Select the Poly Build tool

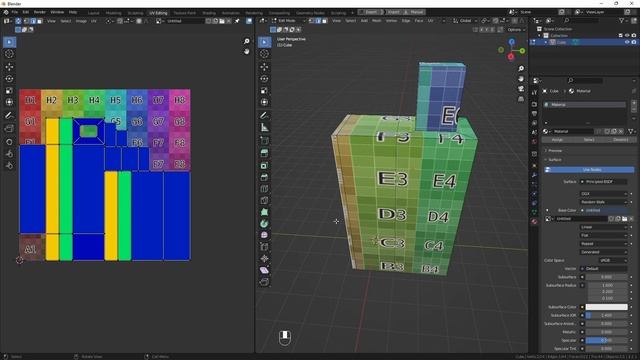tap(264, 212)
